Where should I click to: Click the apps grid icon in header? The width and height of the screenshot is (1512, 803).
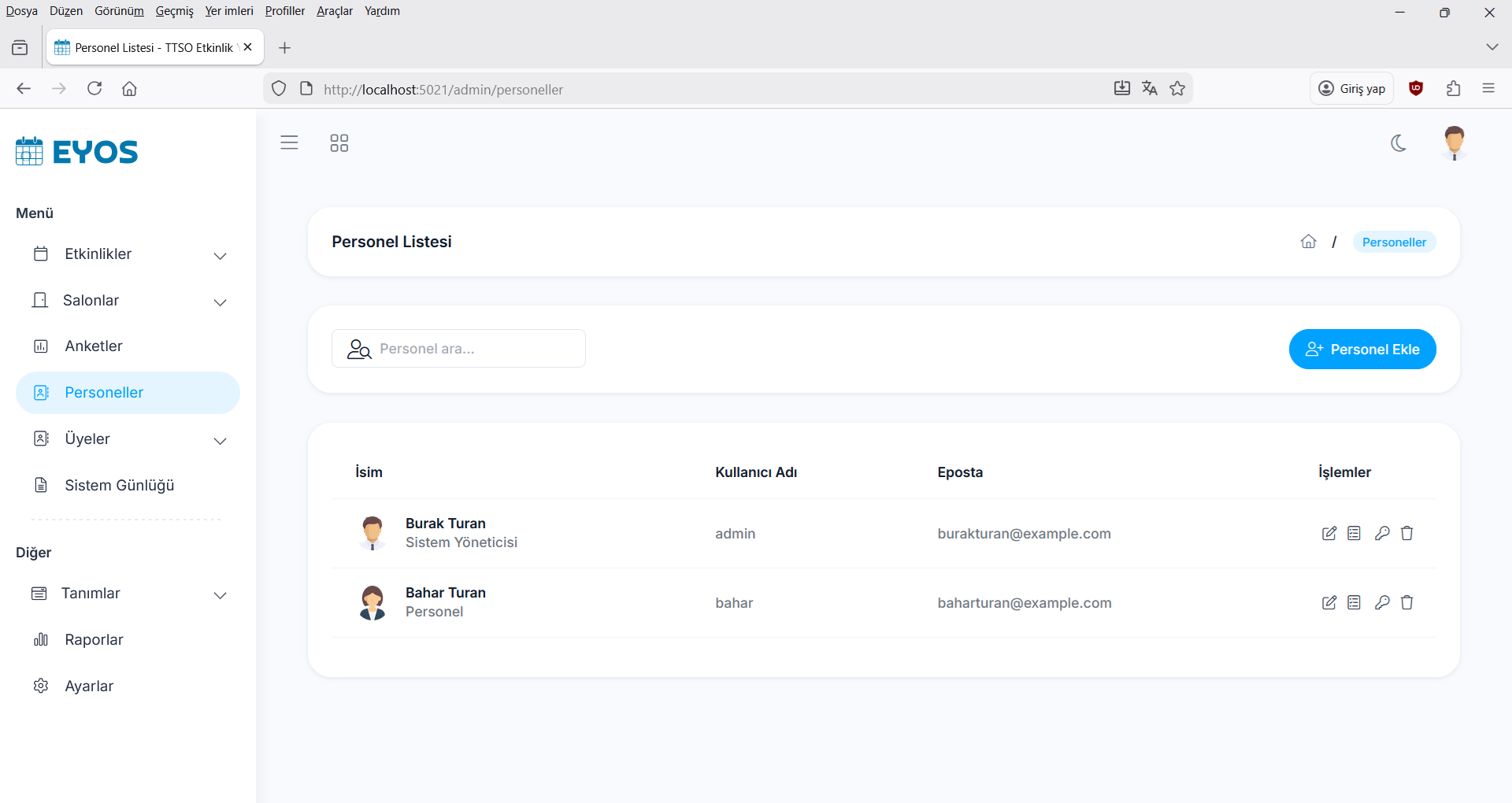(339, 143)
